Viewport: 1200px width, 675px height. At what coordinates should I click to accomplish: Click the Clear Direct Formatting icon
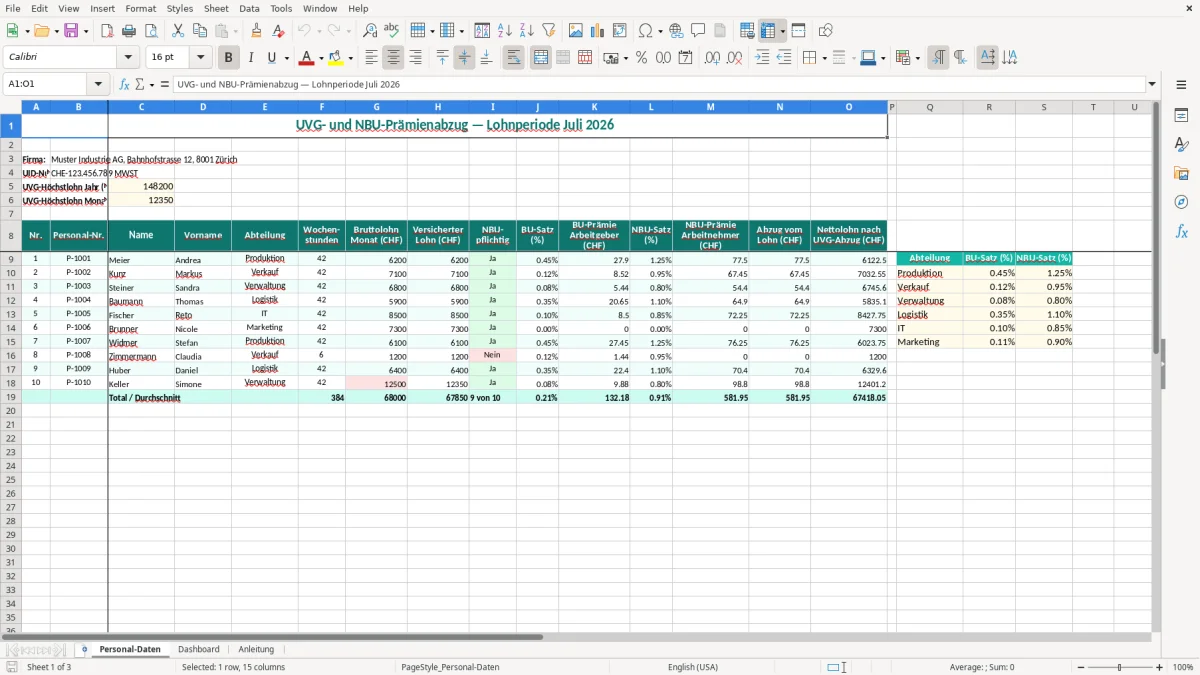278,31
